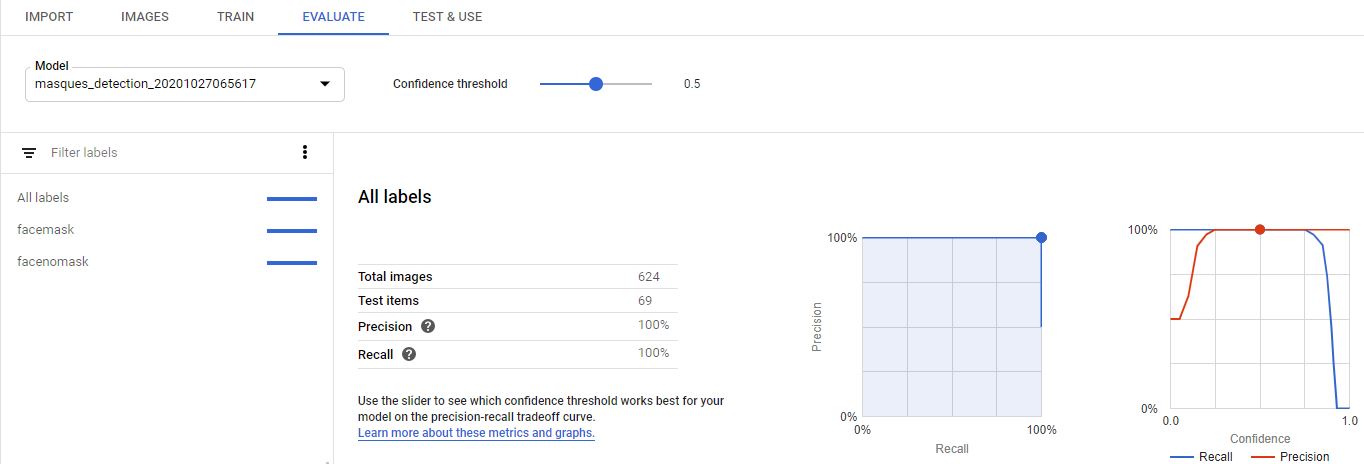Select All labels in the label list
This screenshot has width=1364, height=464.
[x=43, y=198]
